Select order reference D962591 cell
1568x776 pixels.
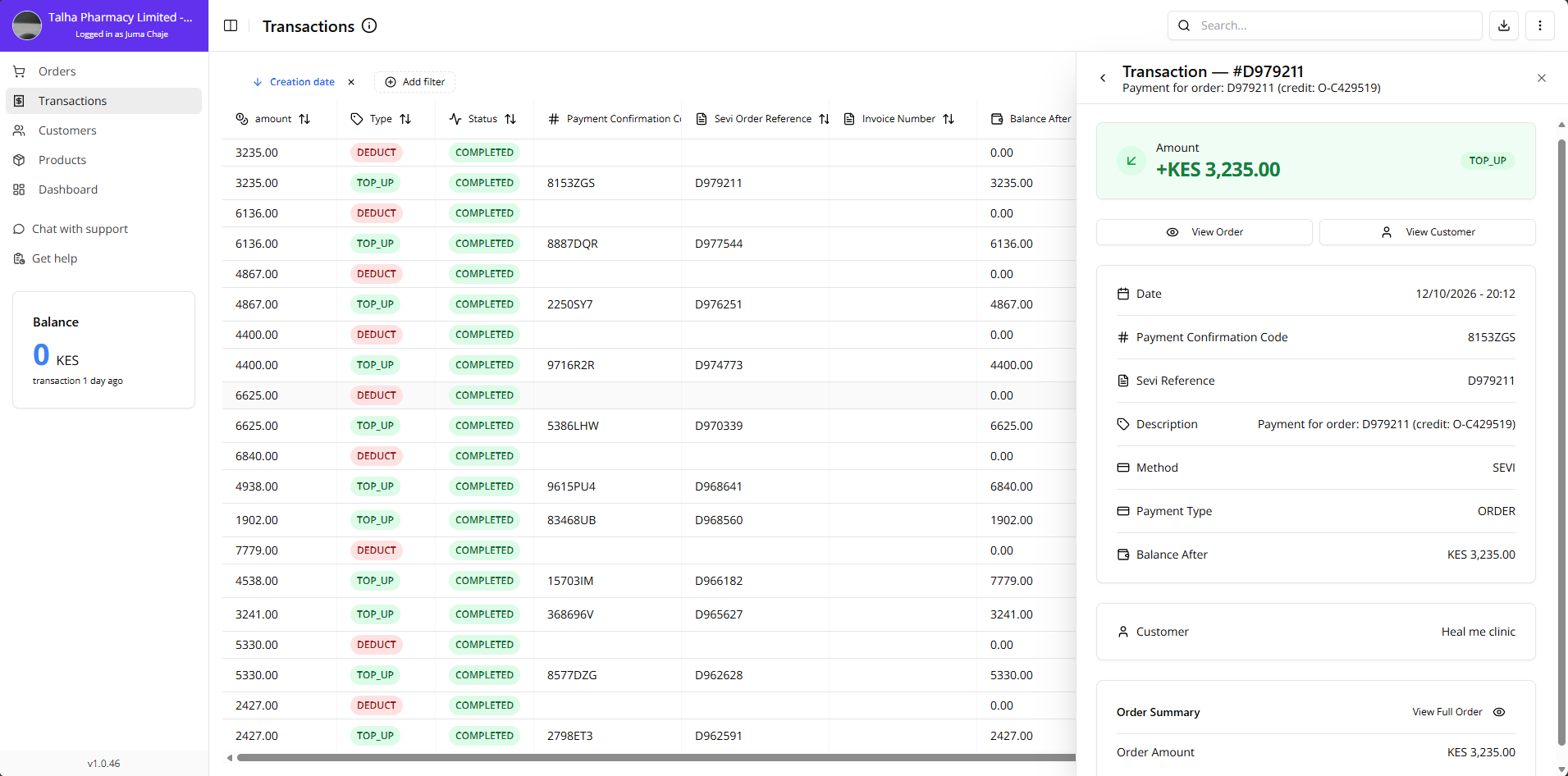[x=719, y=736]
